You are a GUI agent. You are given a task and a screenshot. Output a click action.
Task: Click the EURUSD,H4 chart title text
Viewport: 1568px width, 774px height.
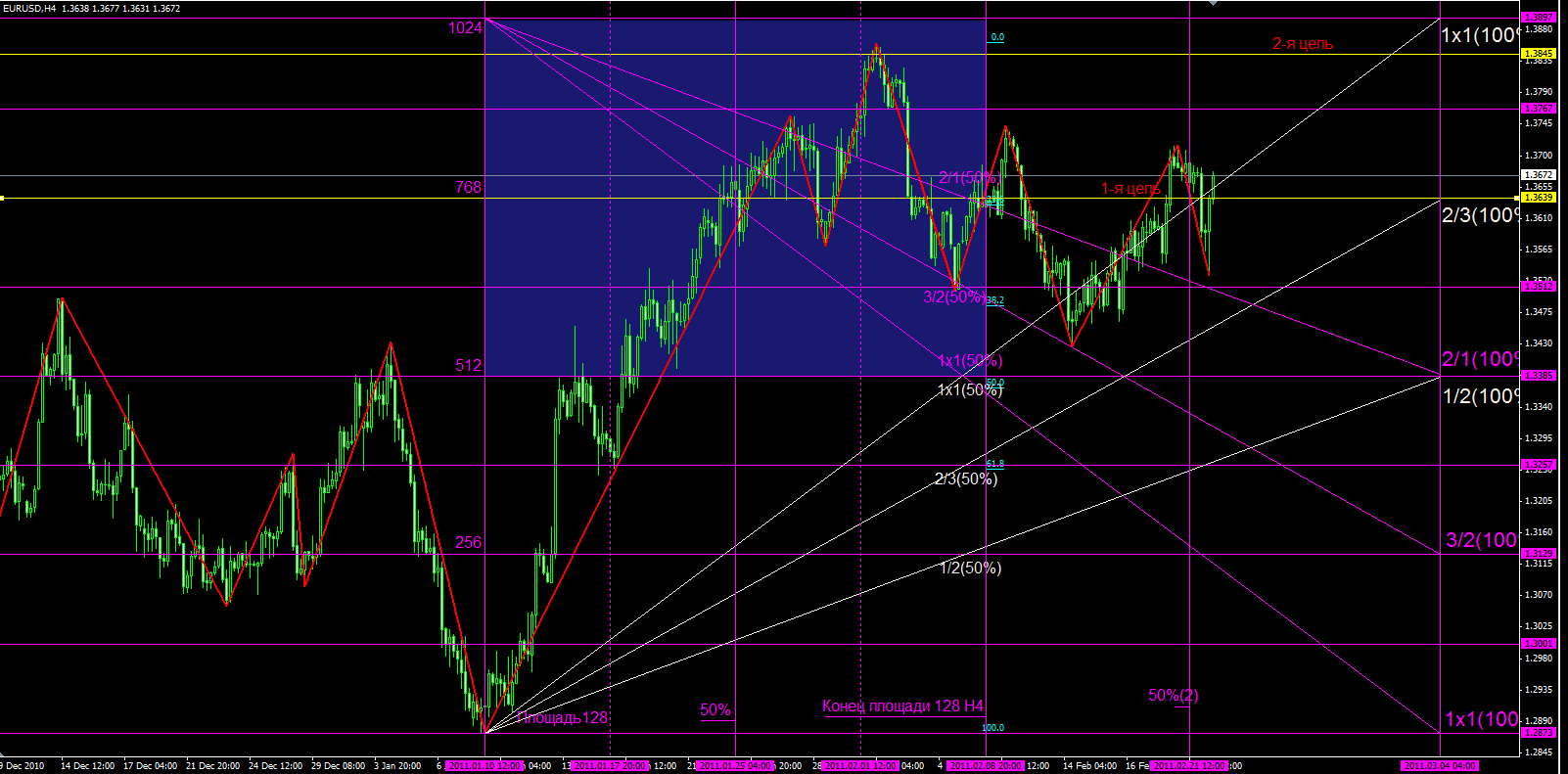[29, 9]
